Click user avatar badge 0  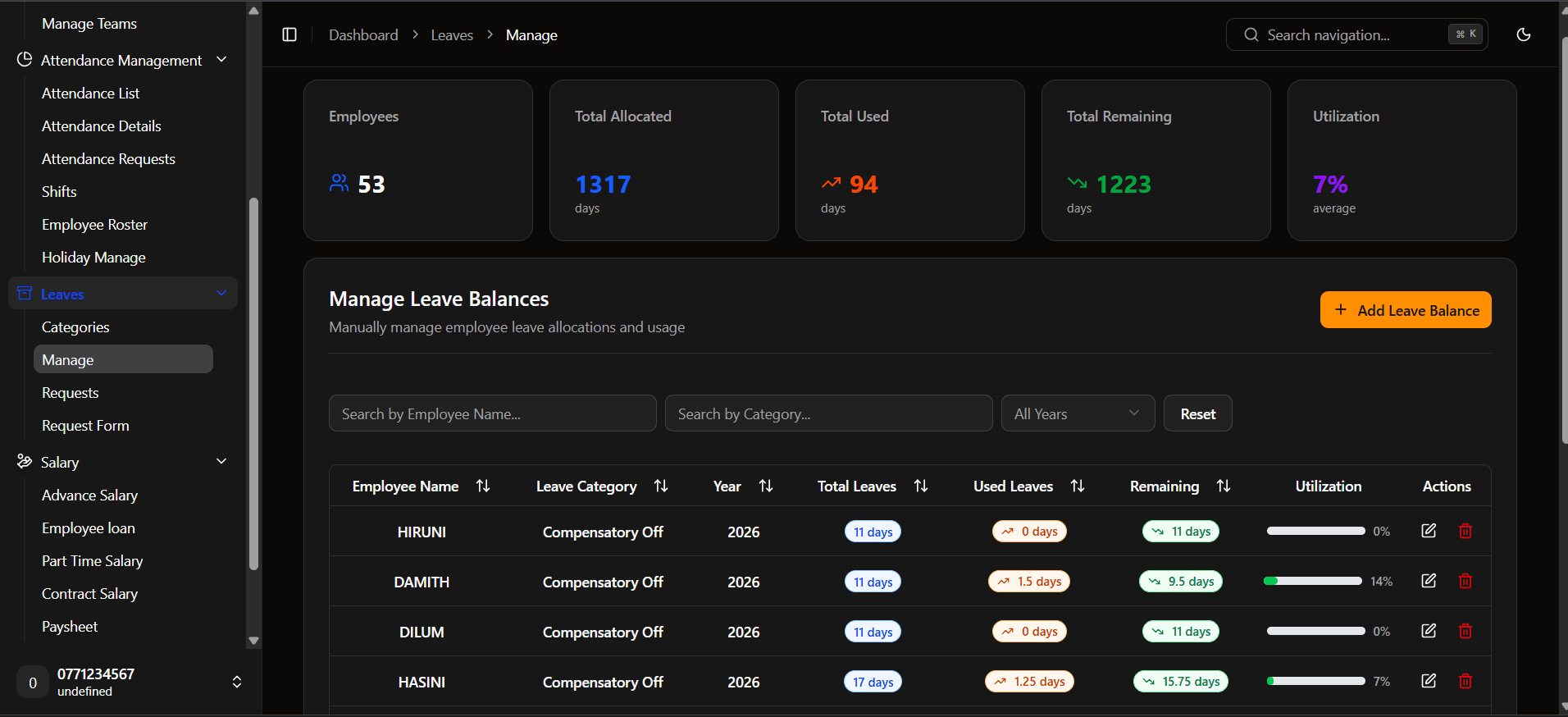tap(33, 683)
